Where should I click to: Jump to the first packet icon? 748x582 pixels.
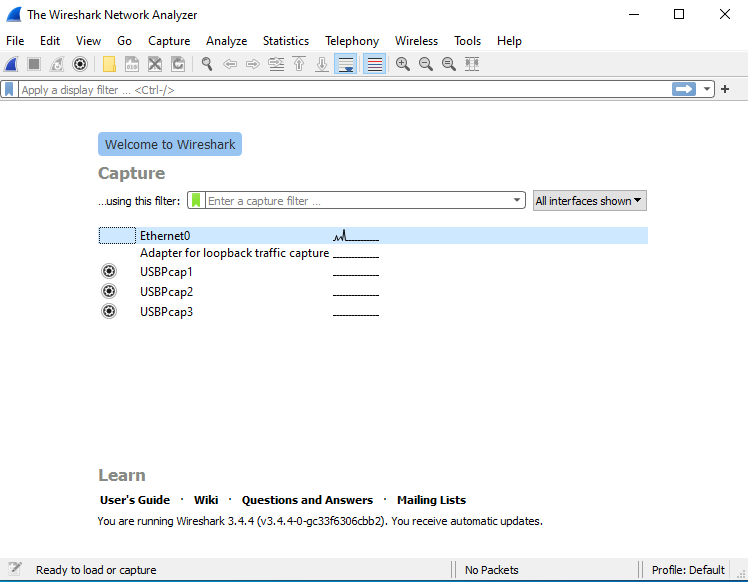pyautogui.click(x=299, y=64)
